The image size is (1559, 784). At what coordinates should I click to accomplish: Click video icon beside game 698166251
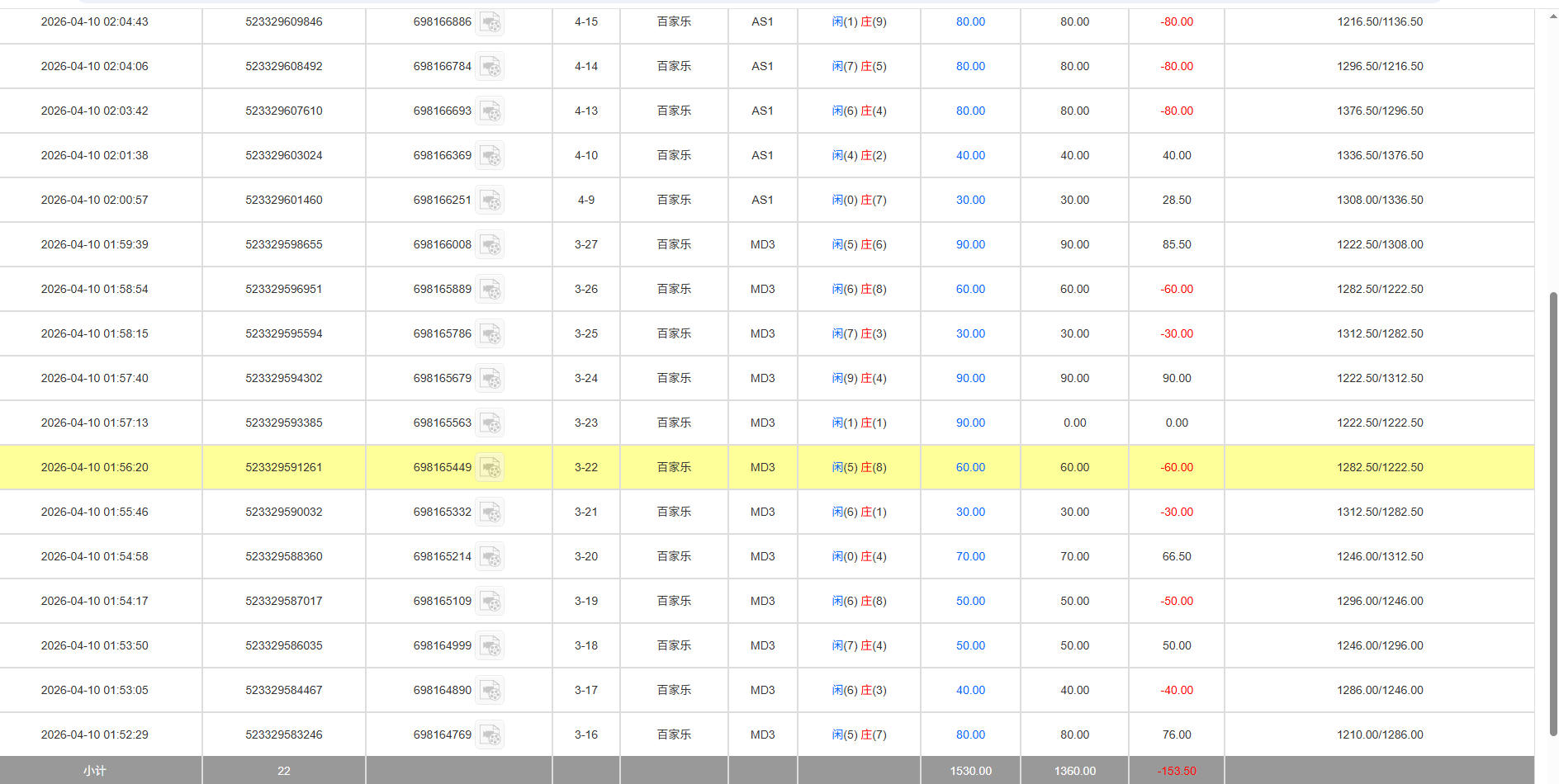tap(490, 201)
